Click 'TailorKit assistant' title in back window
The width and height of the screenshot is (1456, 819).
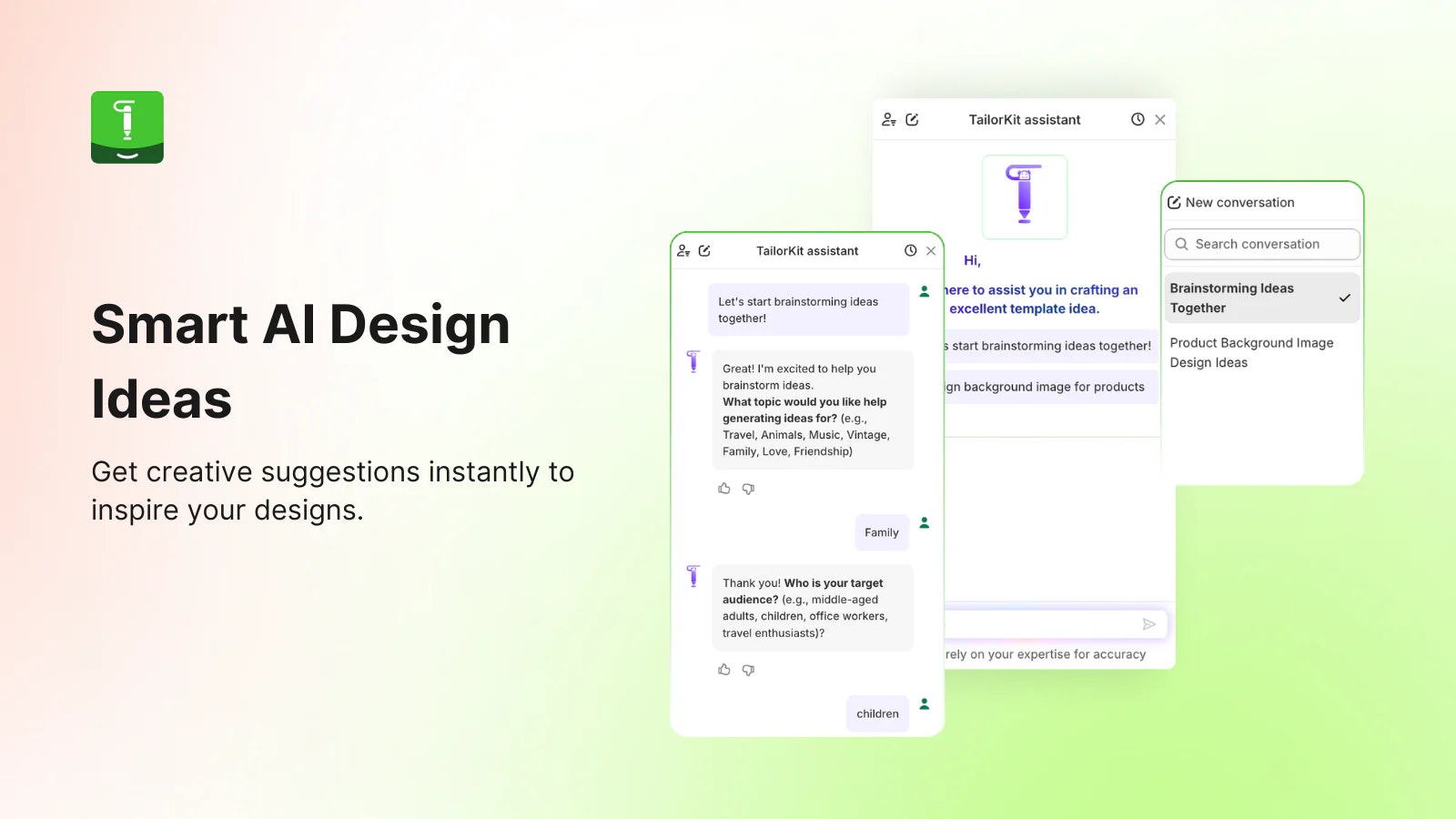point(1025,119)
